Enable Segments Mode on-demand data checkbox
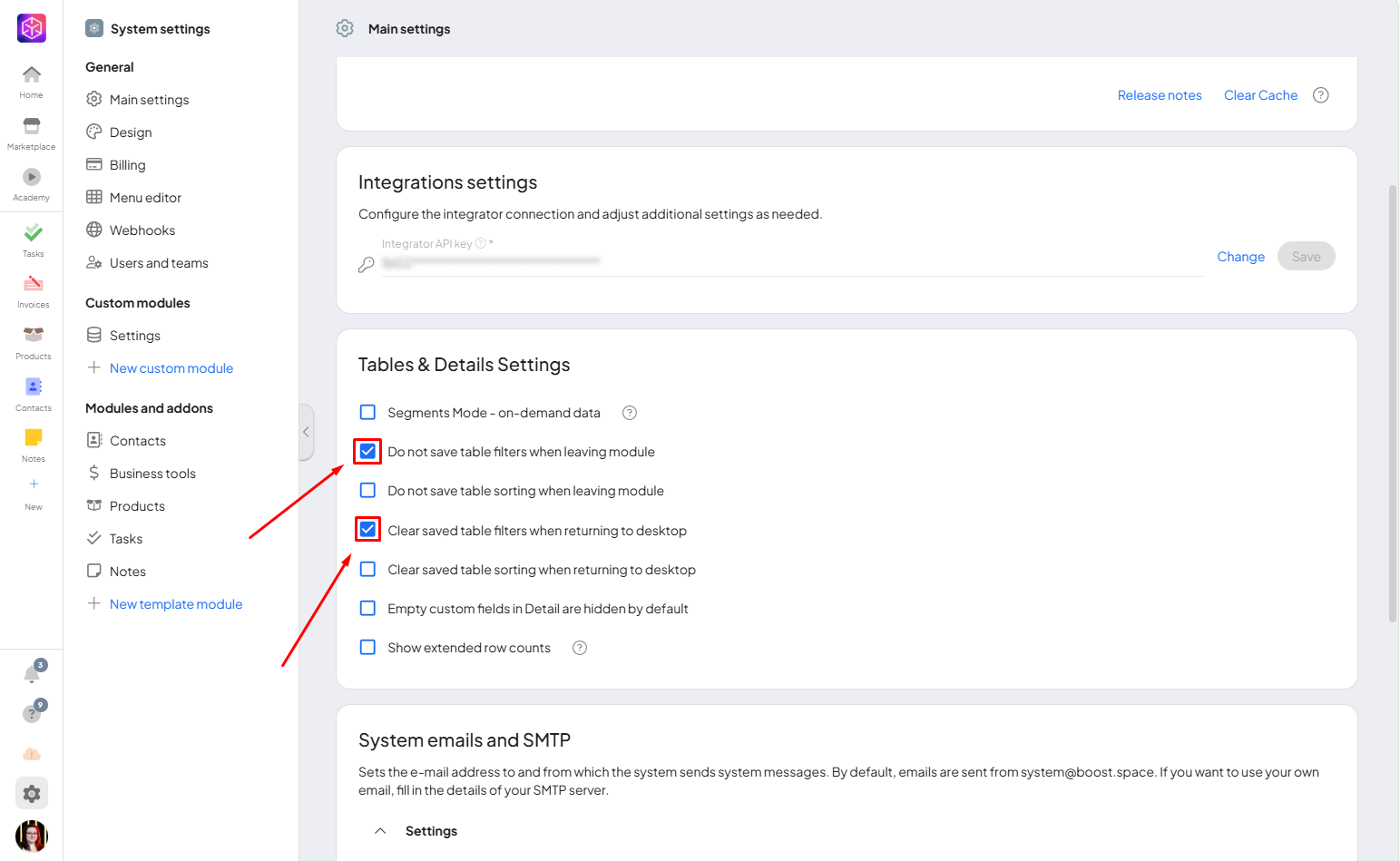Image resolution: width=1400 pixels, height=861 pixels. click(367, 413)
